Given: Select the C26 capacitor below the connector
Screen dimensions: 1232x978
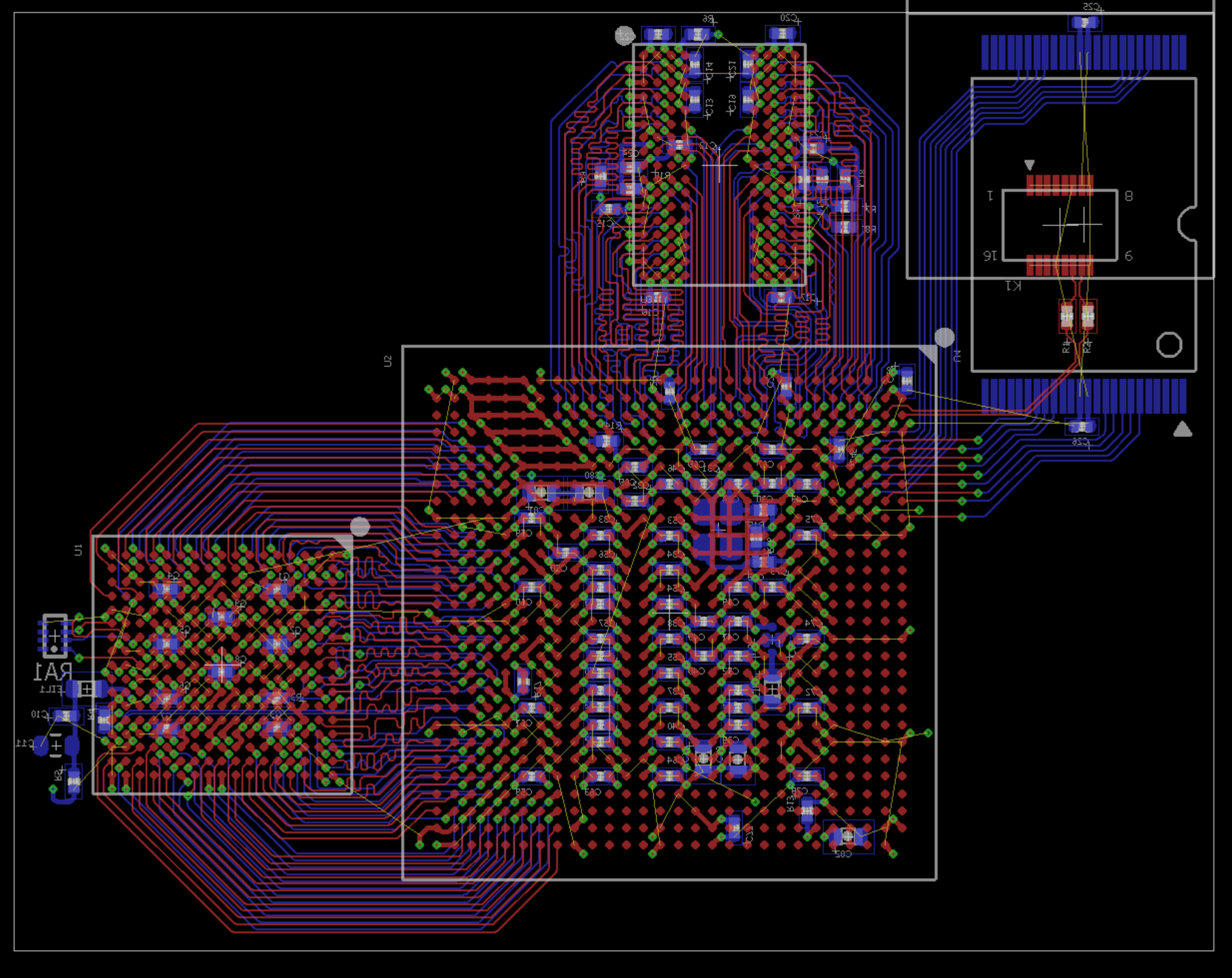Looking at the screenshot, I should pyautogui.click(x=1081, y=426).
